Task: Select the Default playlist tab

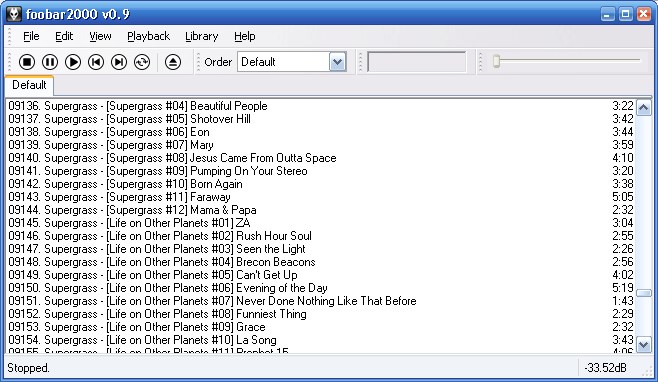Action: [29, 85]
